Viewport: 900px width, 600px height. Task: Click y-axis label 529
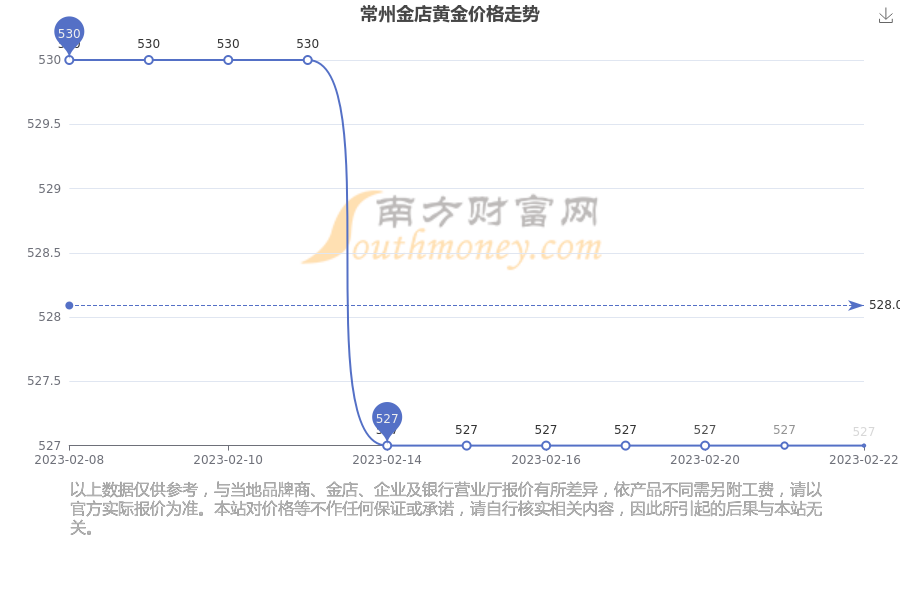coord(49,189)
